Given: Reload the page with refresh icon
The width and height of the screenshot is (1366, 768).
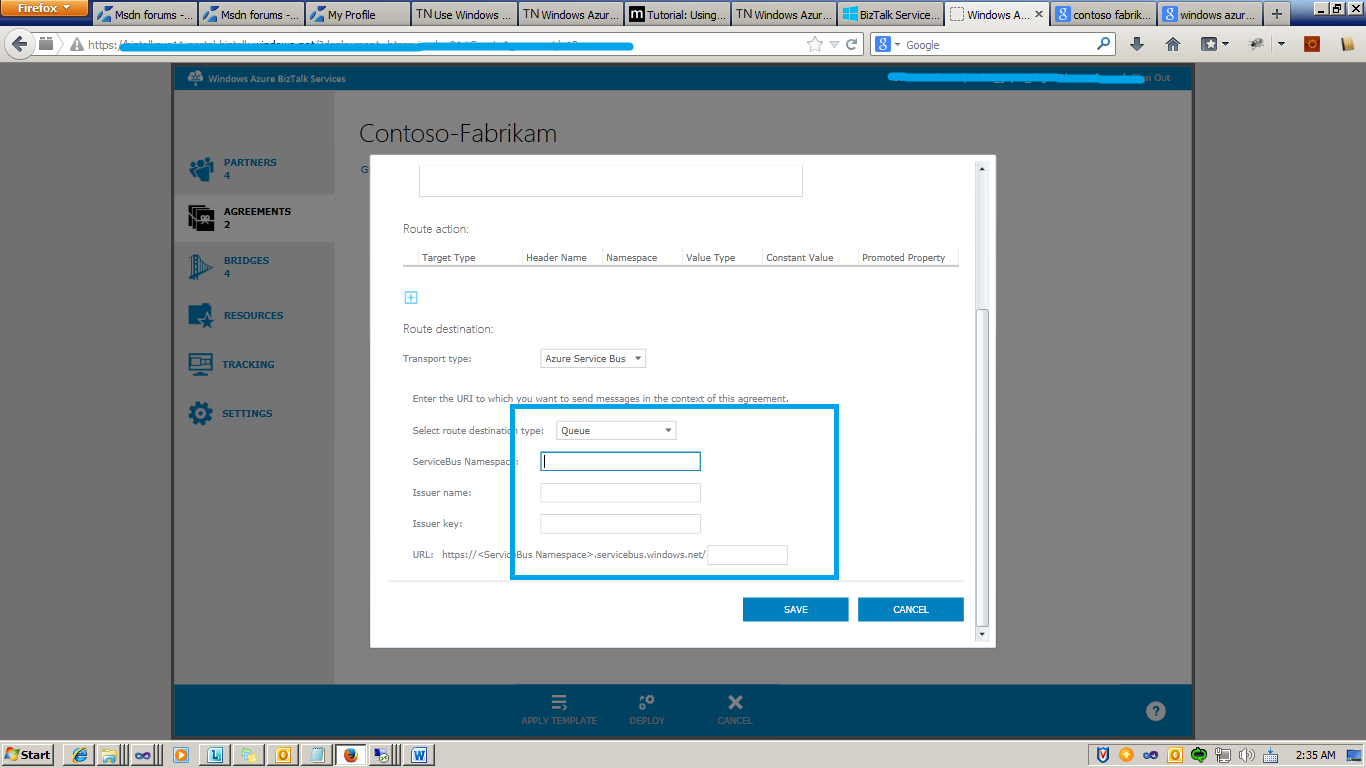Looking at the screenshot, I should [852, 44].
